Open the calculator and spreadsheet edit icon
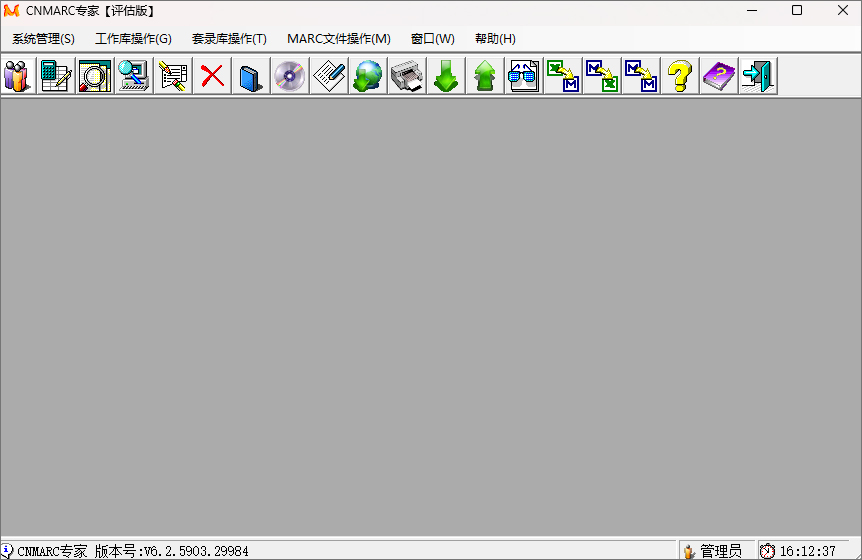Image resolution: width=862 pixels, height=560 pixels. [56, 76]
